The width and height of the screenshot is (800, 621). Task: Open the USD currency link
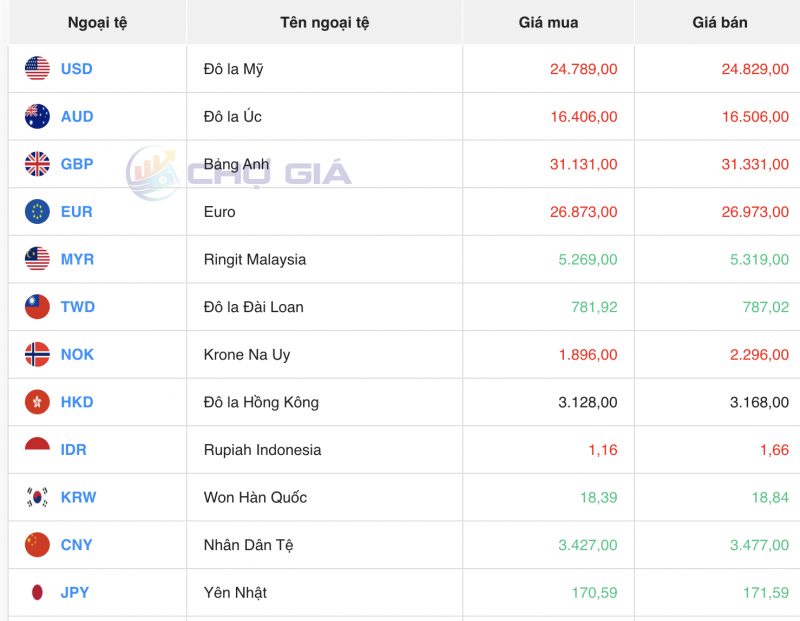click(x=79, y=69)
